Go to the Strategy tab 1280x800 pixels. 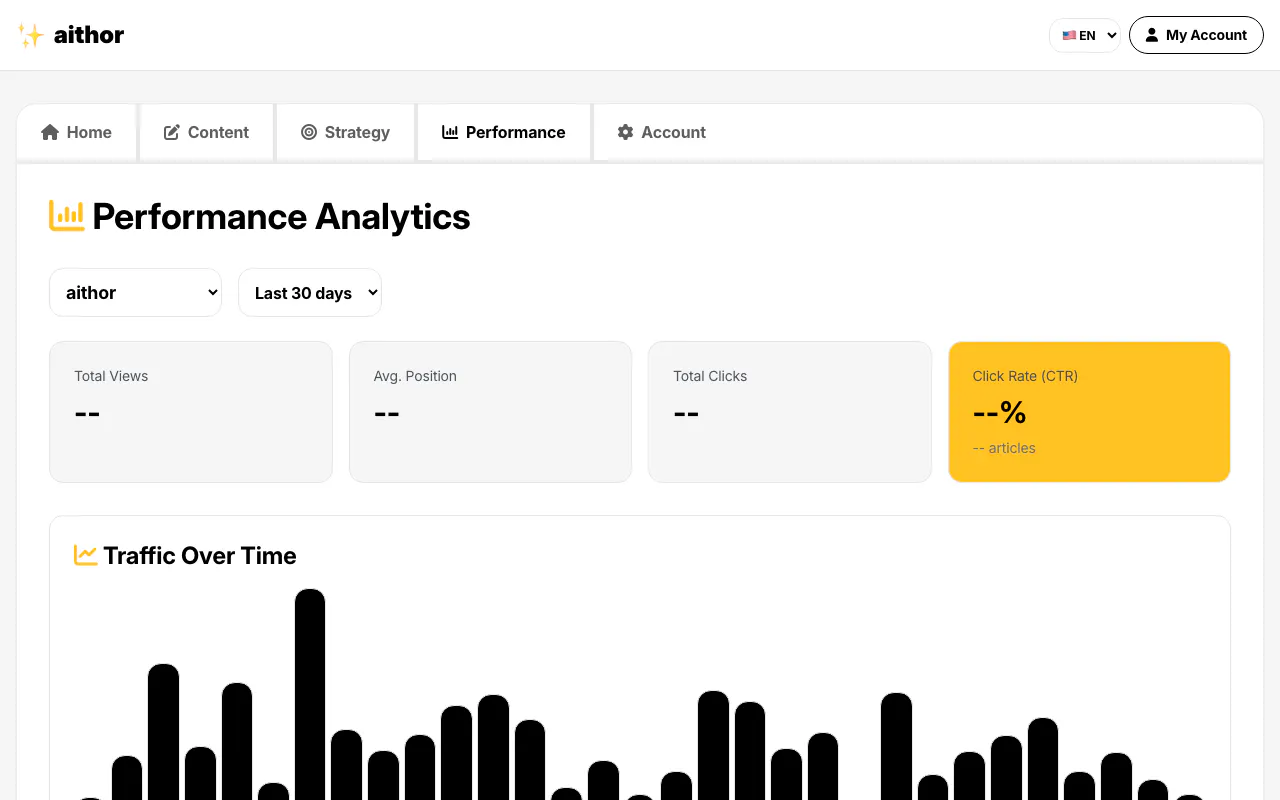[x=345, y=132]
